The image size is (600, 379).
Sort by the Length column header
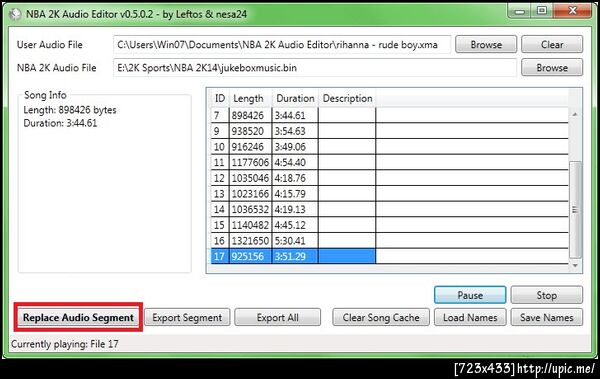[251, 98]
